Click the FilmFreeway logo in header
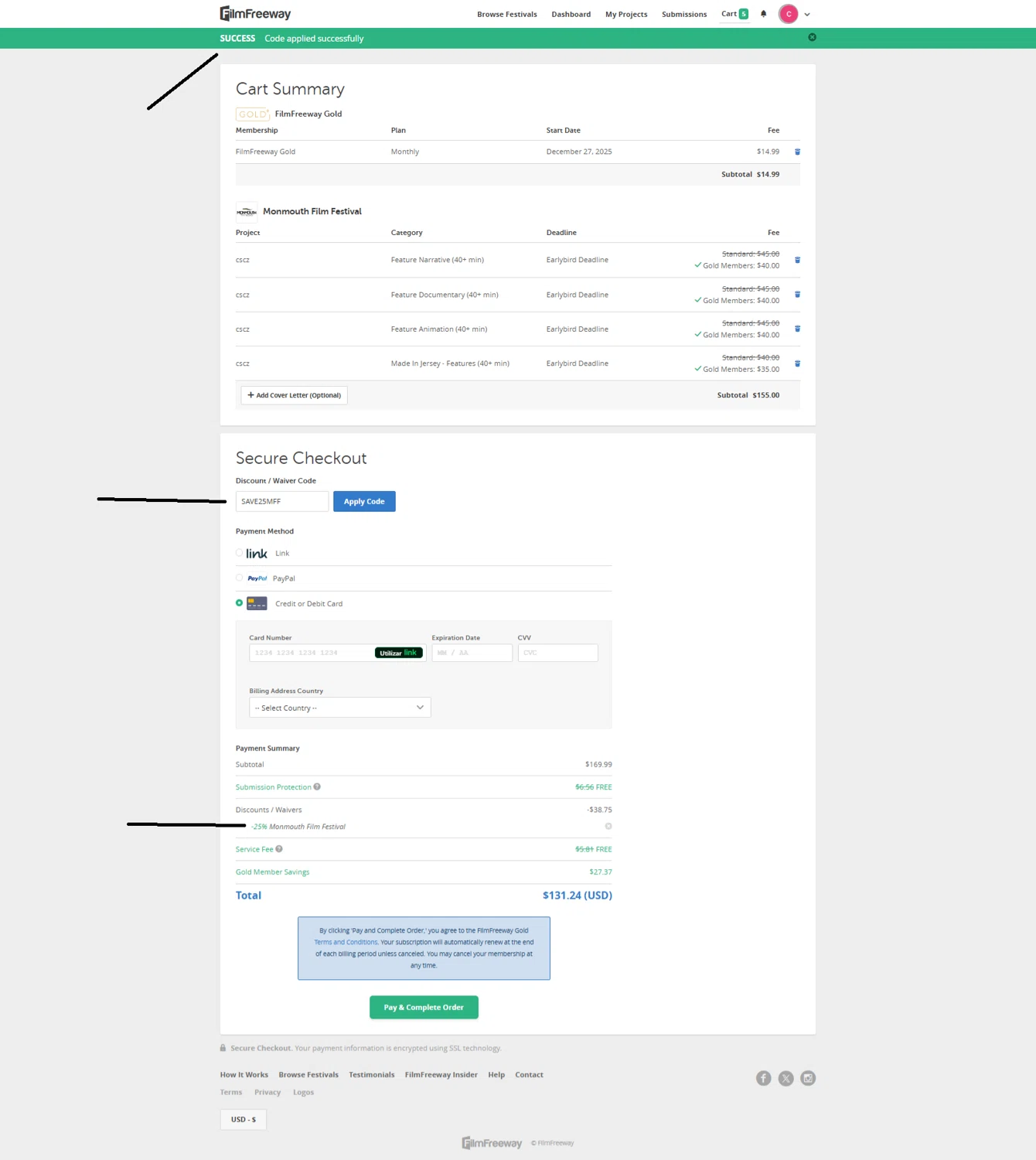Viewport: 1036px width, 1160px height. tap(255, 13)
